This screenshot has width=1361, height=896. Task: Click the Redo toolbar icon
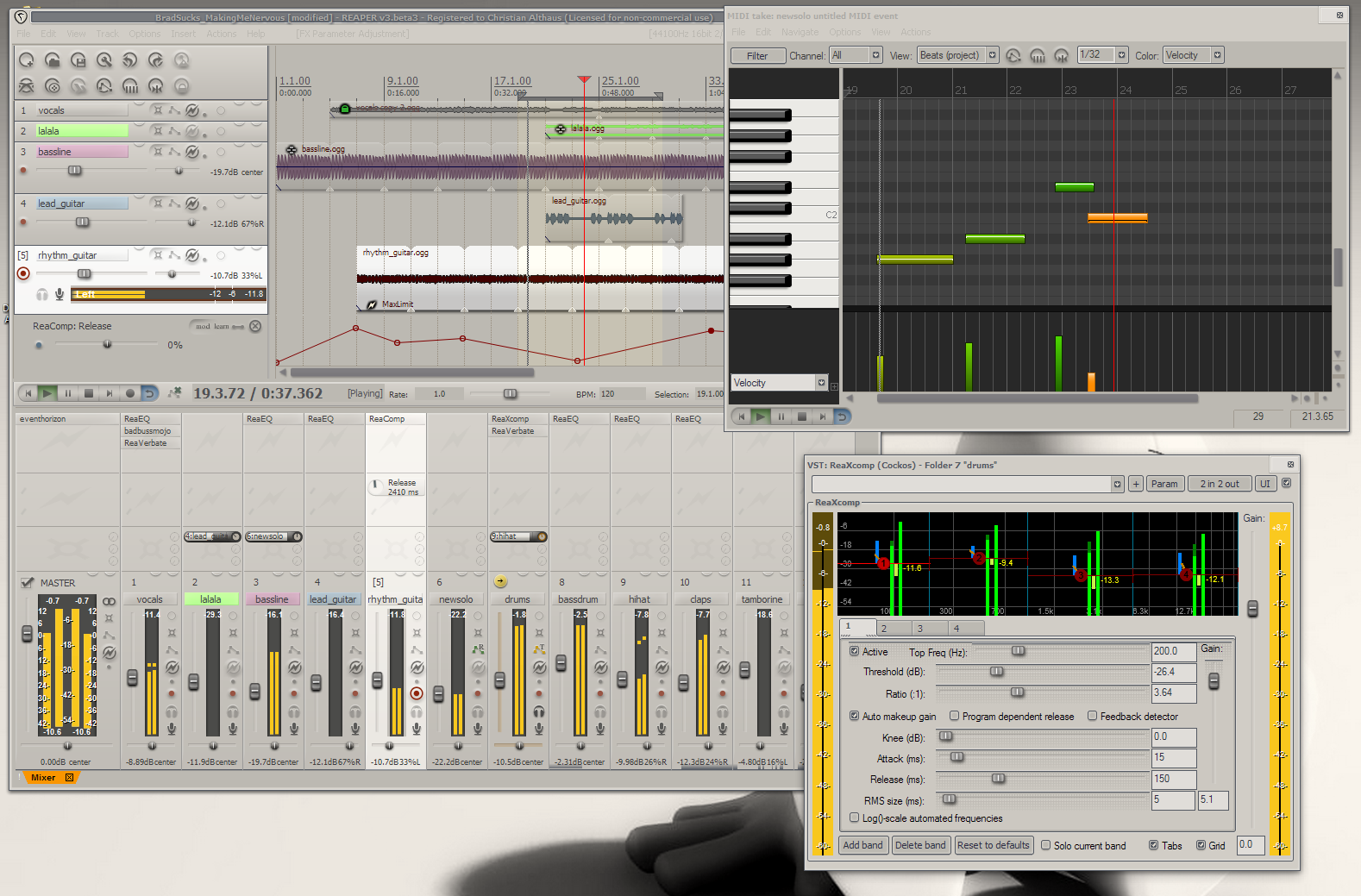point(156,60)
